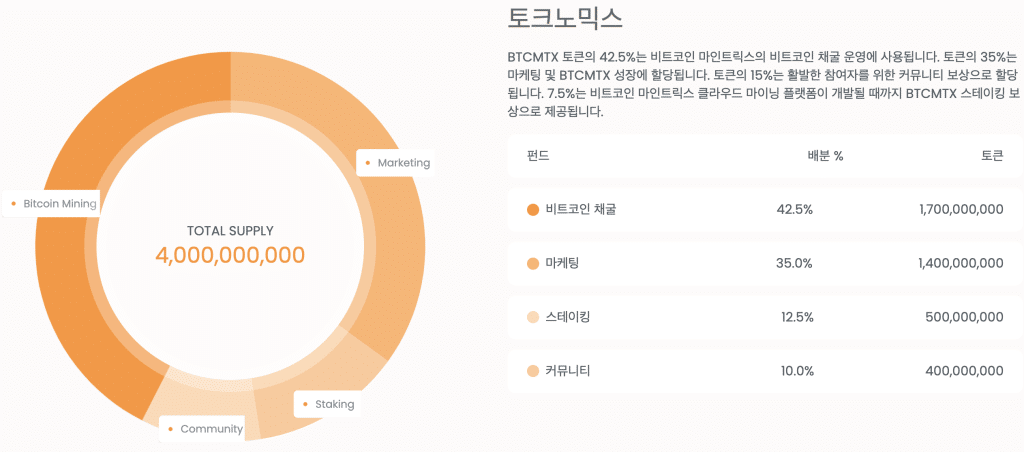The image size is (1024, 452).
Task: Click the 배분 % column header
Action: 825,156
